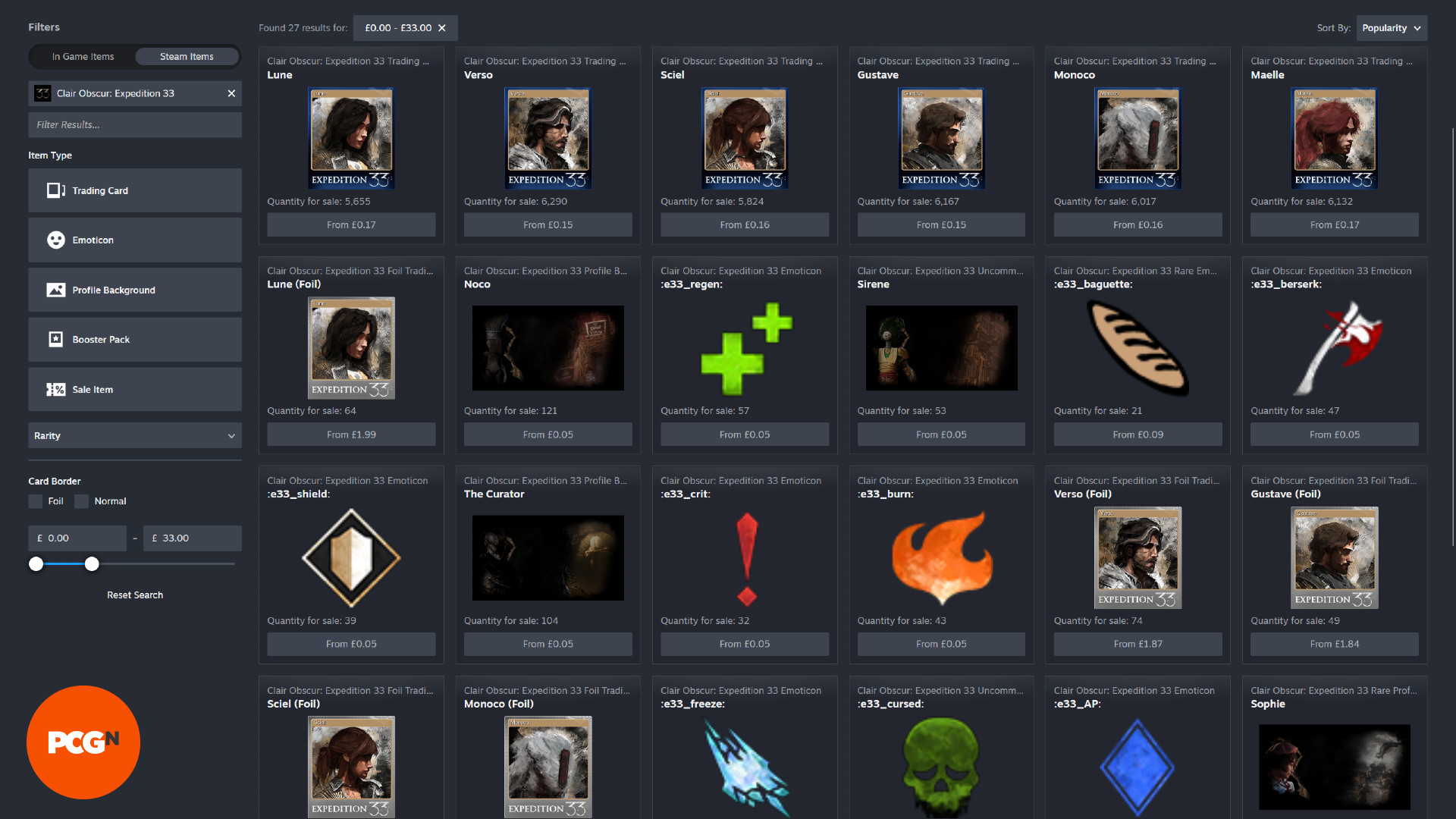Click Verso From £0.15 button
This screenshot has height=819, width=1456.
point(548,224)
